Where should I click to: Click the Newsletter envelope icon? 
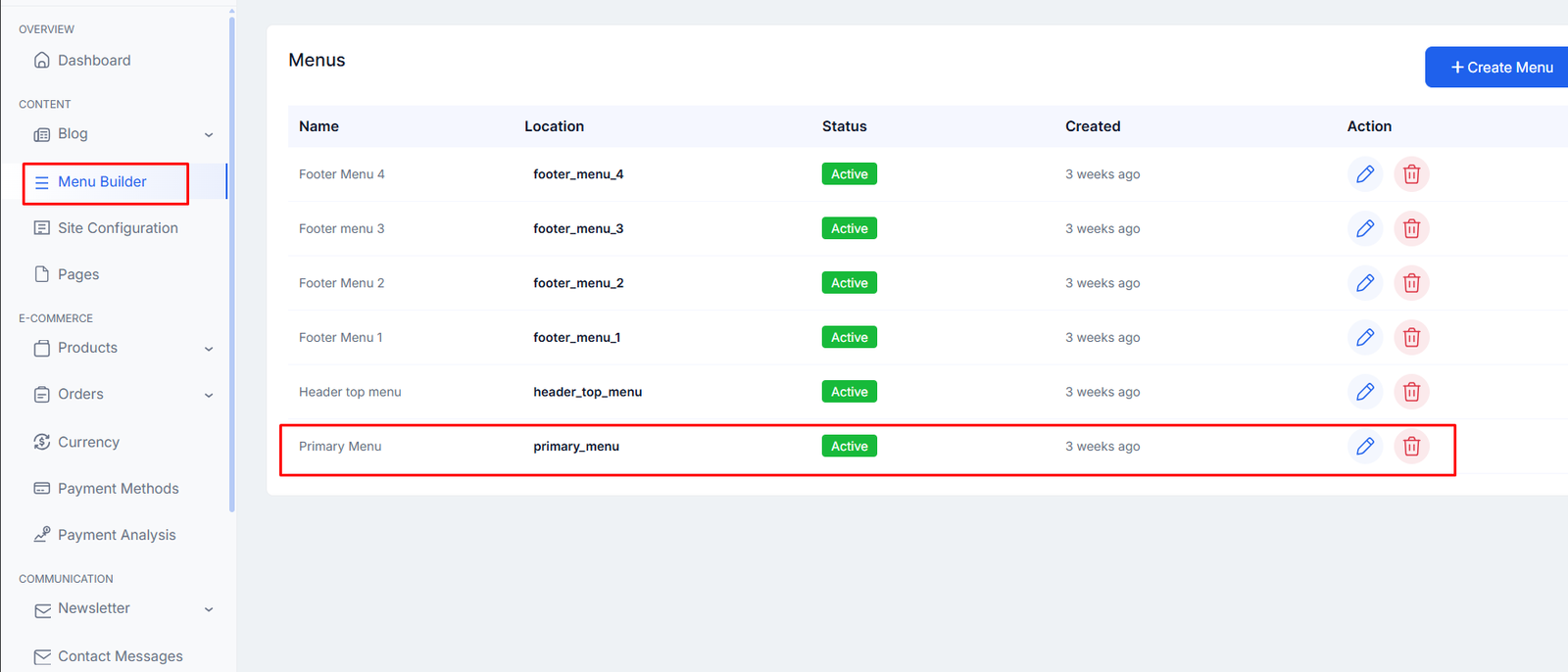[42, 610]
